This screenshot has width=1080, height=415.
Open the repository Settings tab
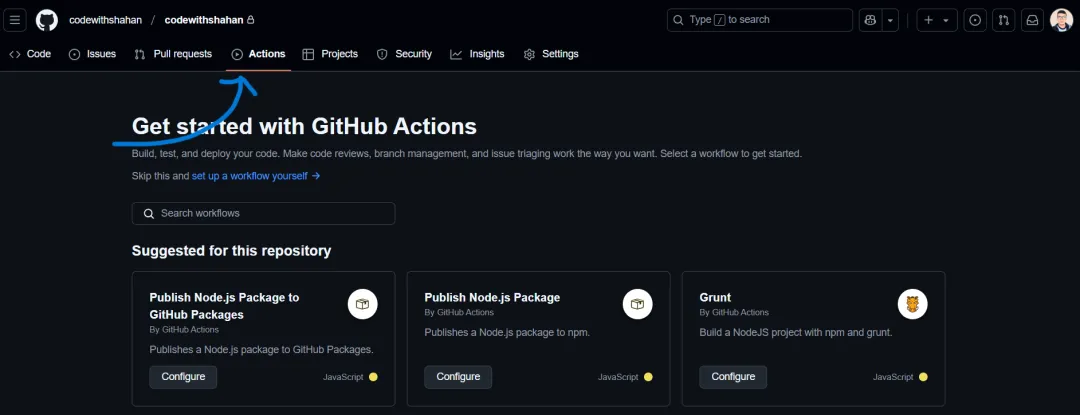point(551,54)
